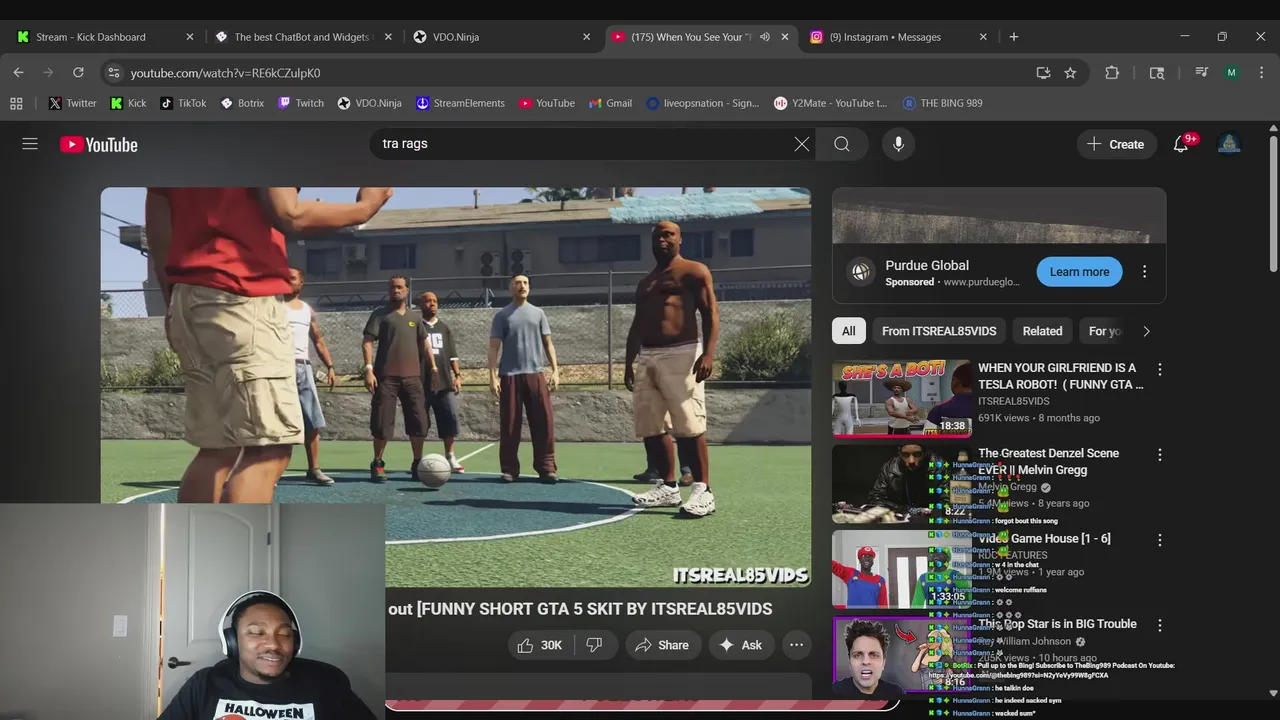Open the install or cast icon in the address bar
Viewport: 1280px width, 720px height.
click(1043, 72)
